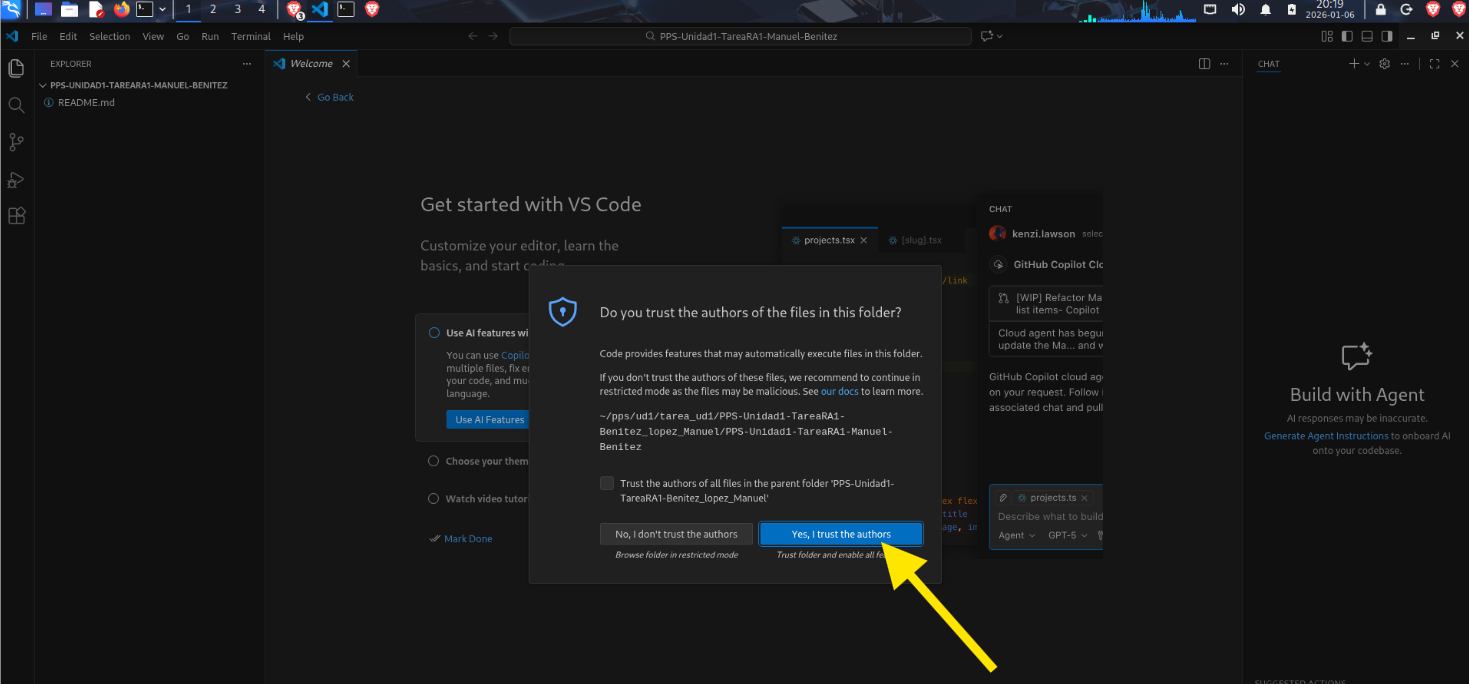Click the Go Back arrow in the title bar
Screen dimensions: 1469x684
[473, 36]
